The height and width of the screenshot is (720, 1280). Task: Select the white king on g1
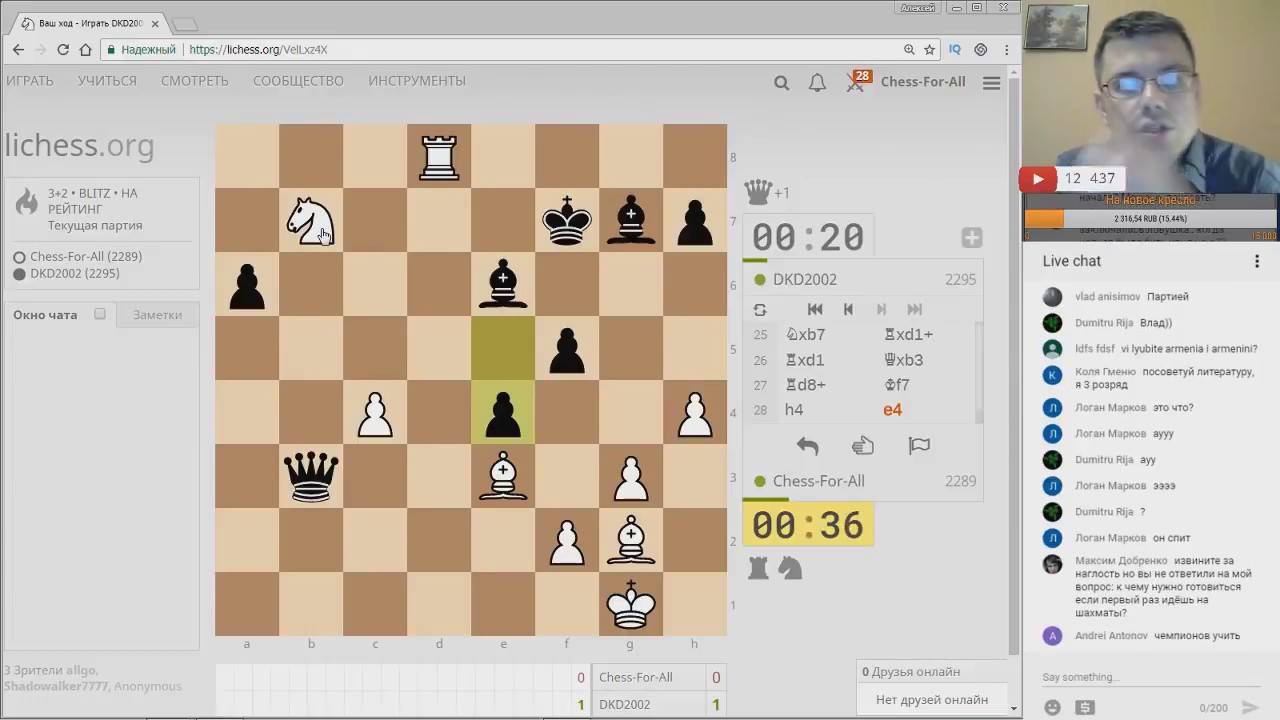tap(631, 604)
